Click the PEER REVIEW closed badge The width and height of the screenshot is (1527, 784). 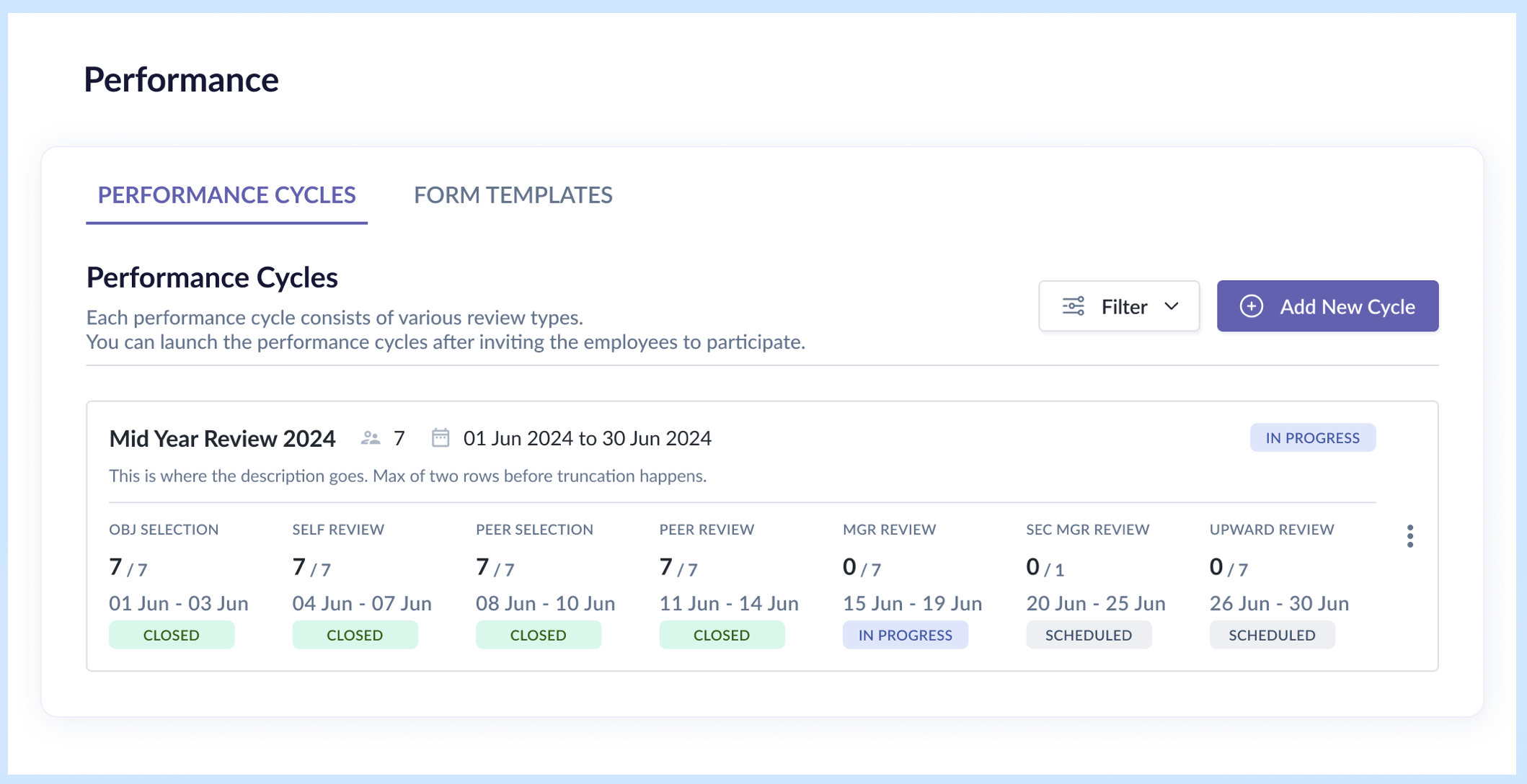[722, 635]
